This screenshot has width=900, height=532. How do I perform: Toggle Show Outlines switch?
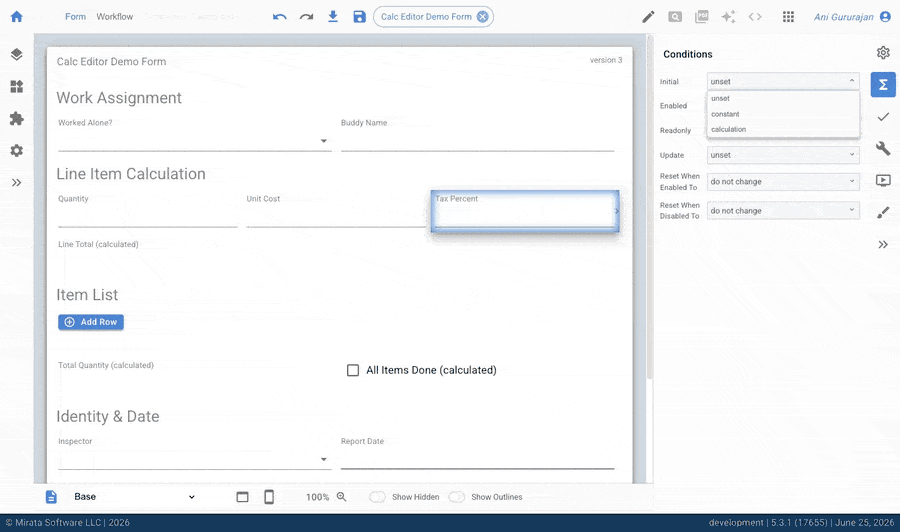point(456,497)
